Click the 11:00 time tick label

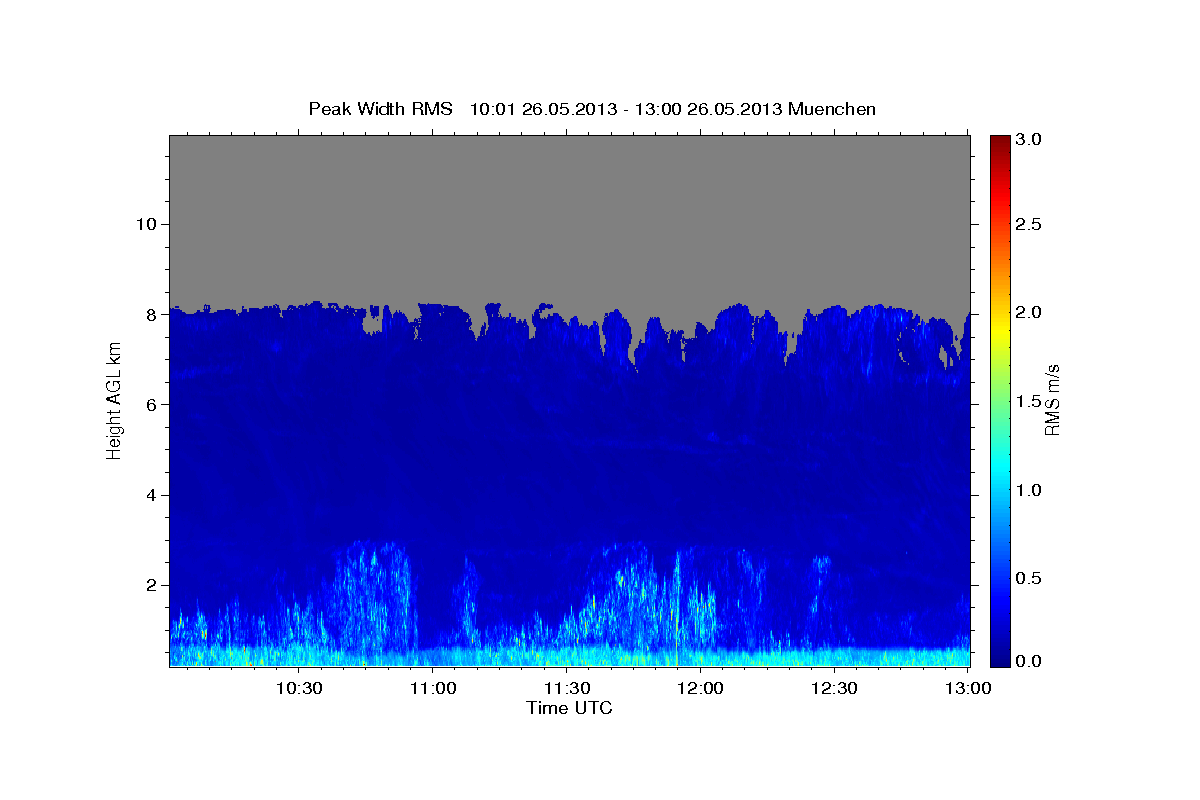click(x=433, y=688)
